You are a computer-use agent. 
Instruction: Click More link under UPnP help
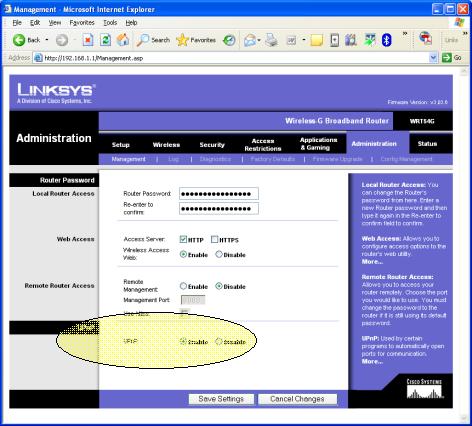coord(372,361)
